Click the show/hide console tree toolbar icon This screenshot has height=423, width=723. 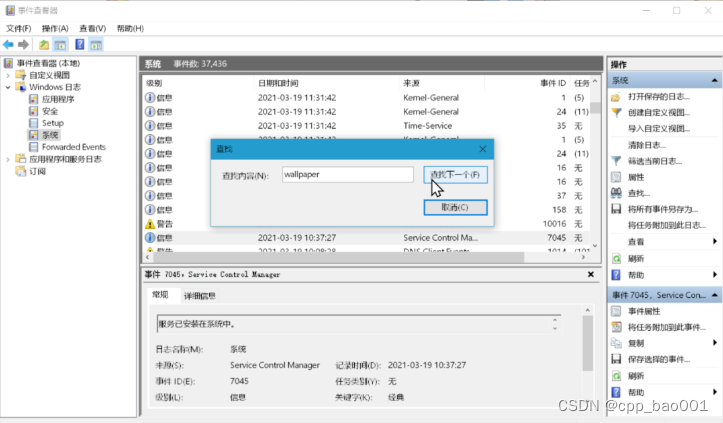click(x=60, y=45)
